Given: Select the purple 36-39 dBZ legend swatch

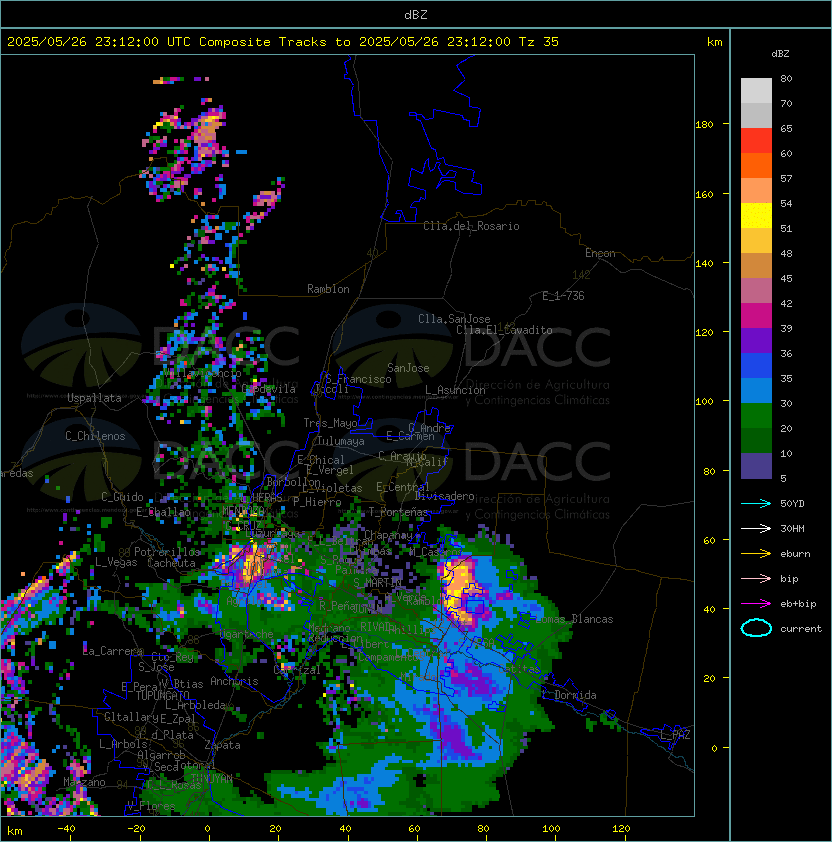Looking at the screenshot, I should 756,341.
